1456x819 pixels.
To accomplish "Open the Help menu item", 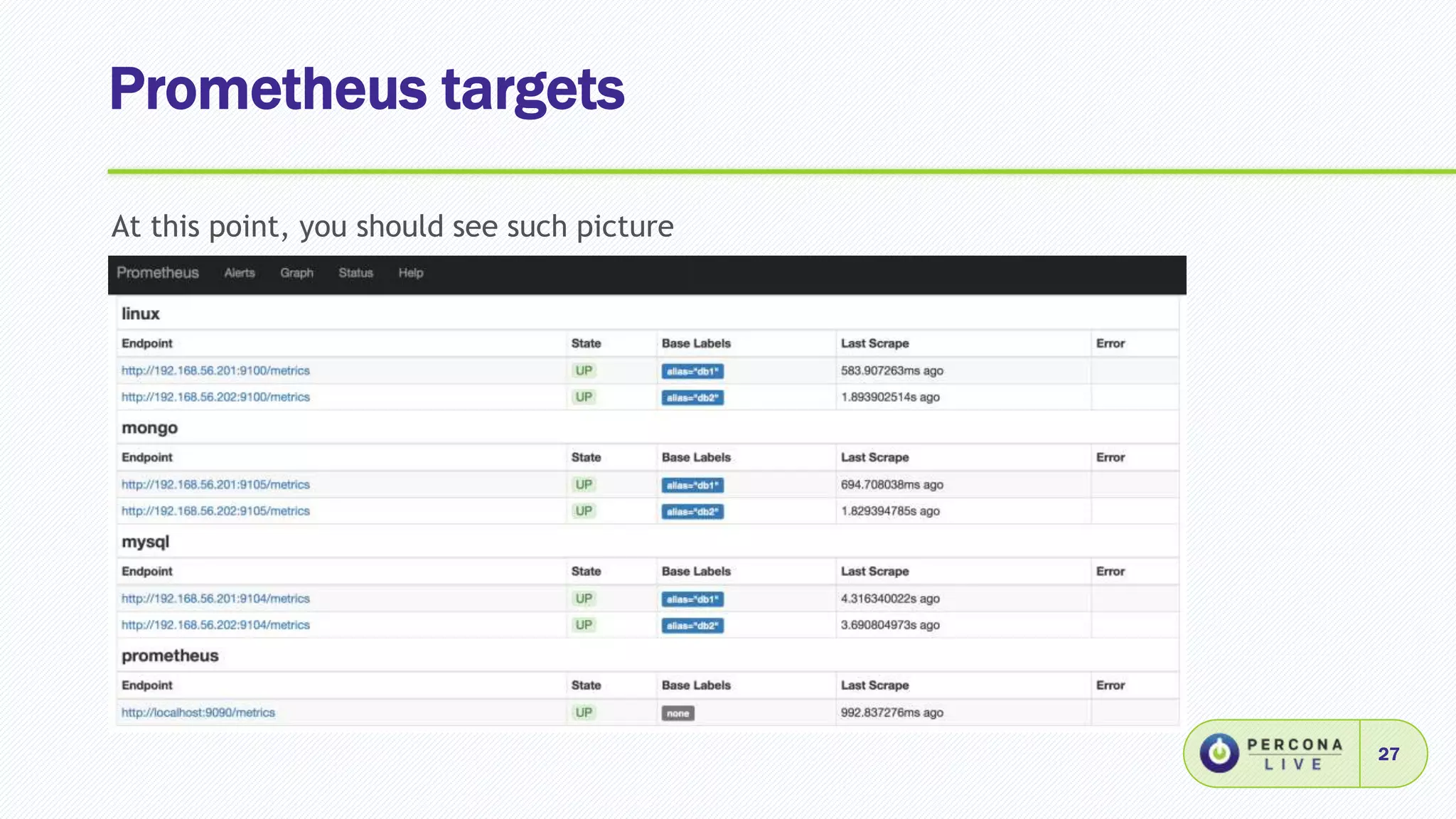I will [x=411, y=273].
